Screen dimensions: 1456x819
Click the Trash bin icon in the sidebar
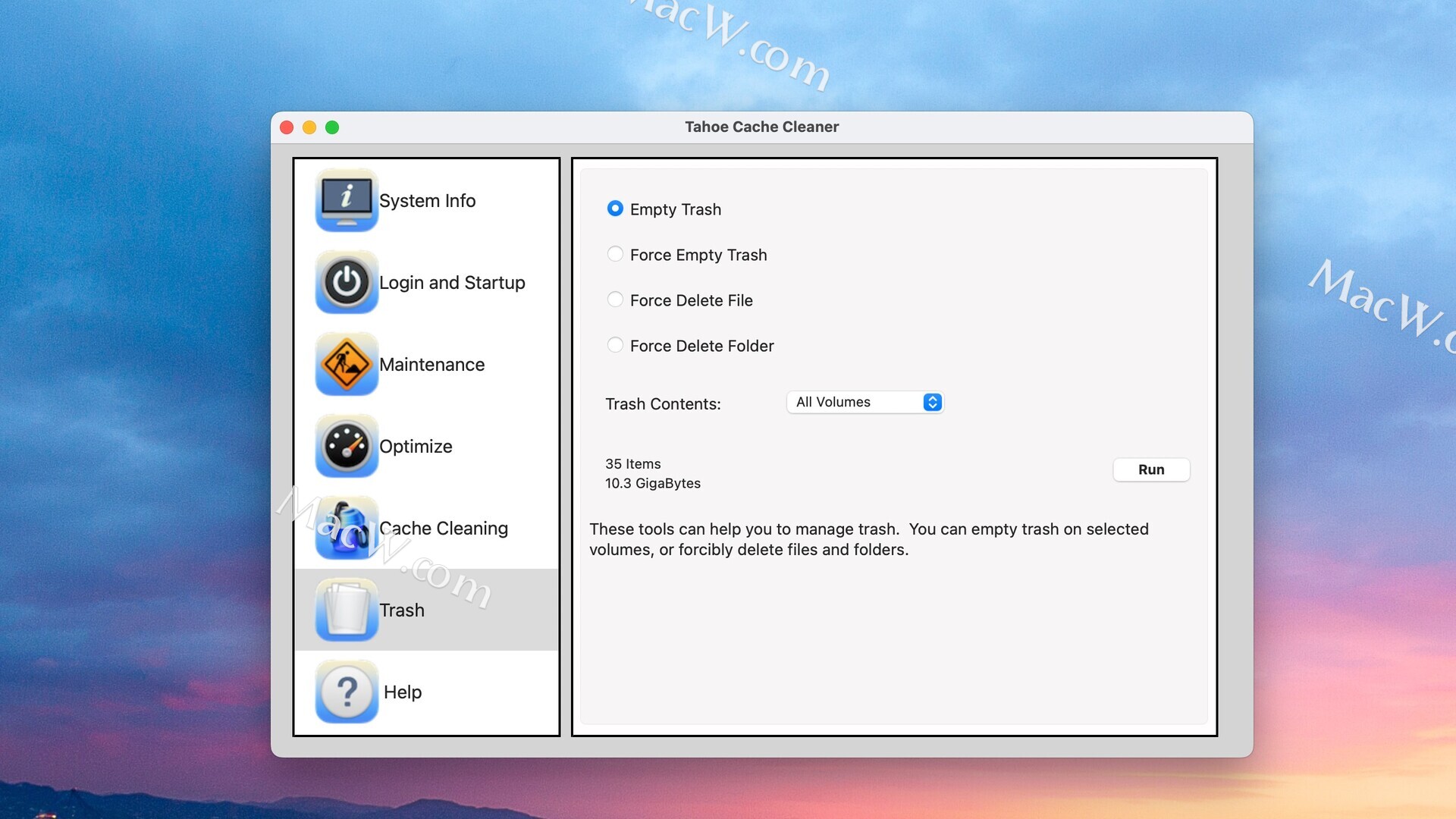click(347, 610)
